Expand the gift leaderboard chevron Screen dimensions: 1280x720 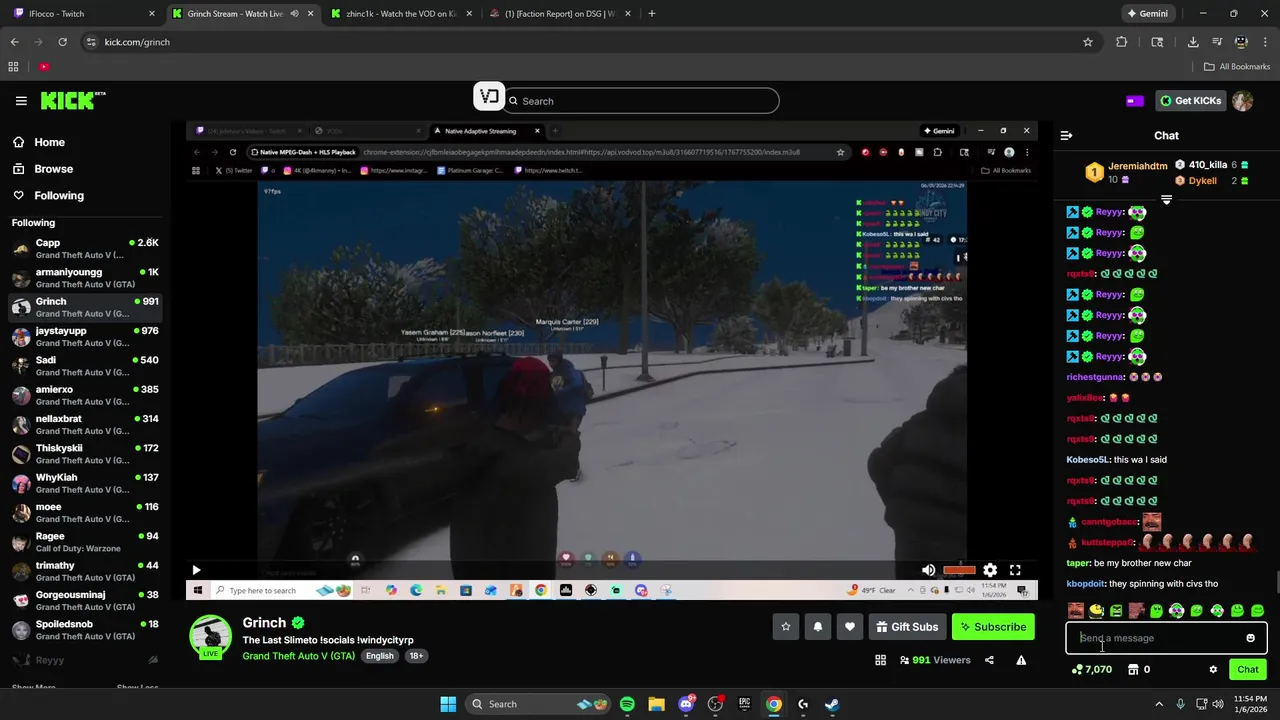1166,200
